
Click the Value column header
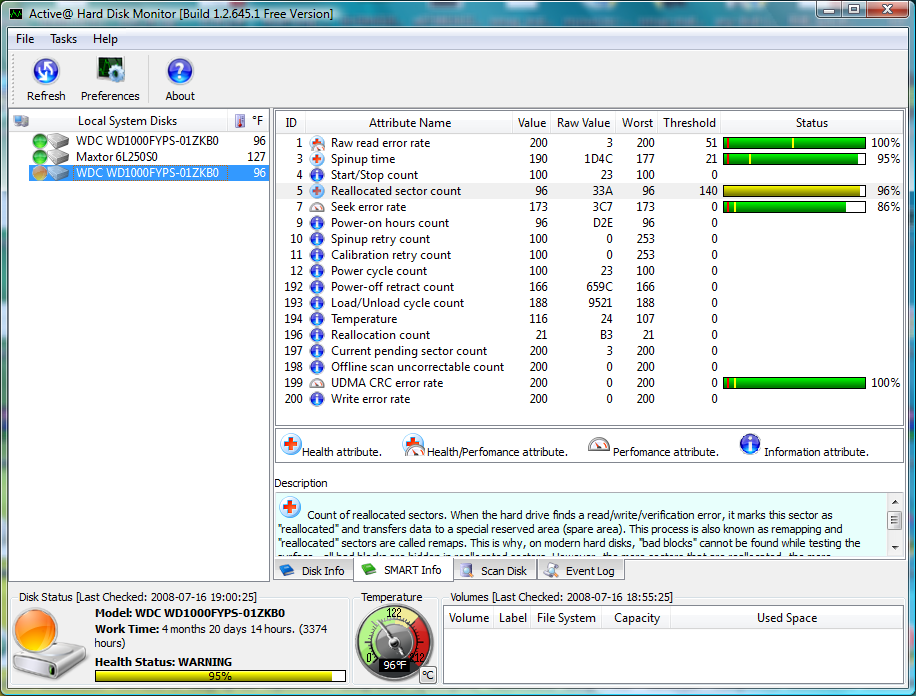(x=532, y=123)
